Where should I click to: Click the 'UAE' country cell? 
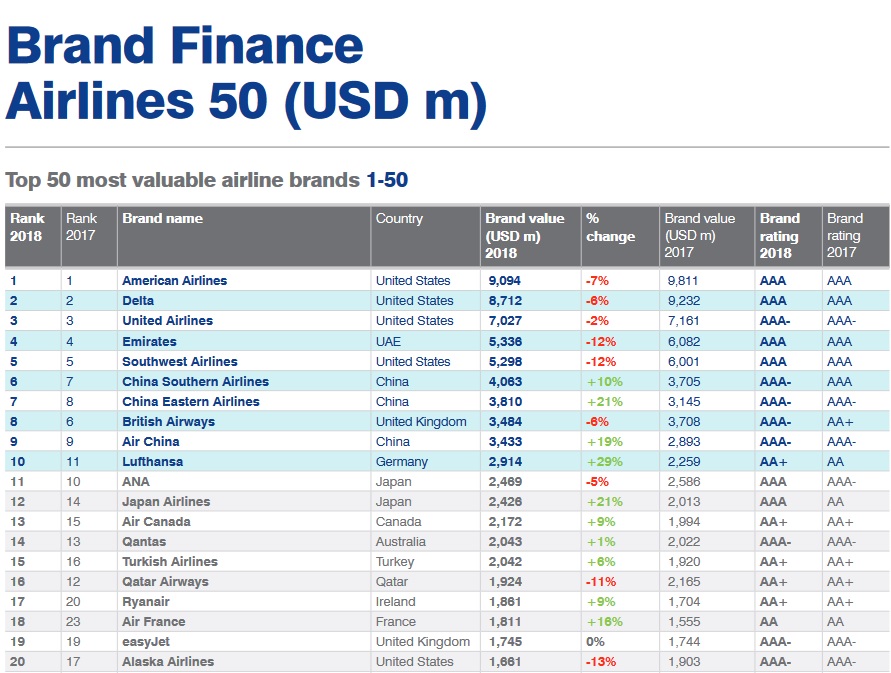point(388,342)
